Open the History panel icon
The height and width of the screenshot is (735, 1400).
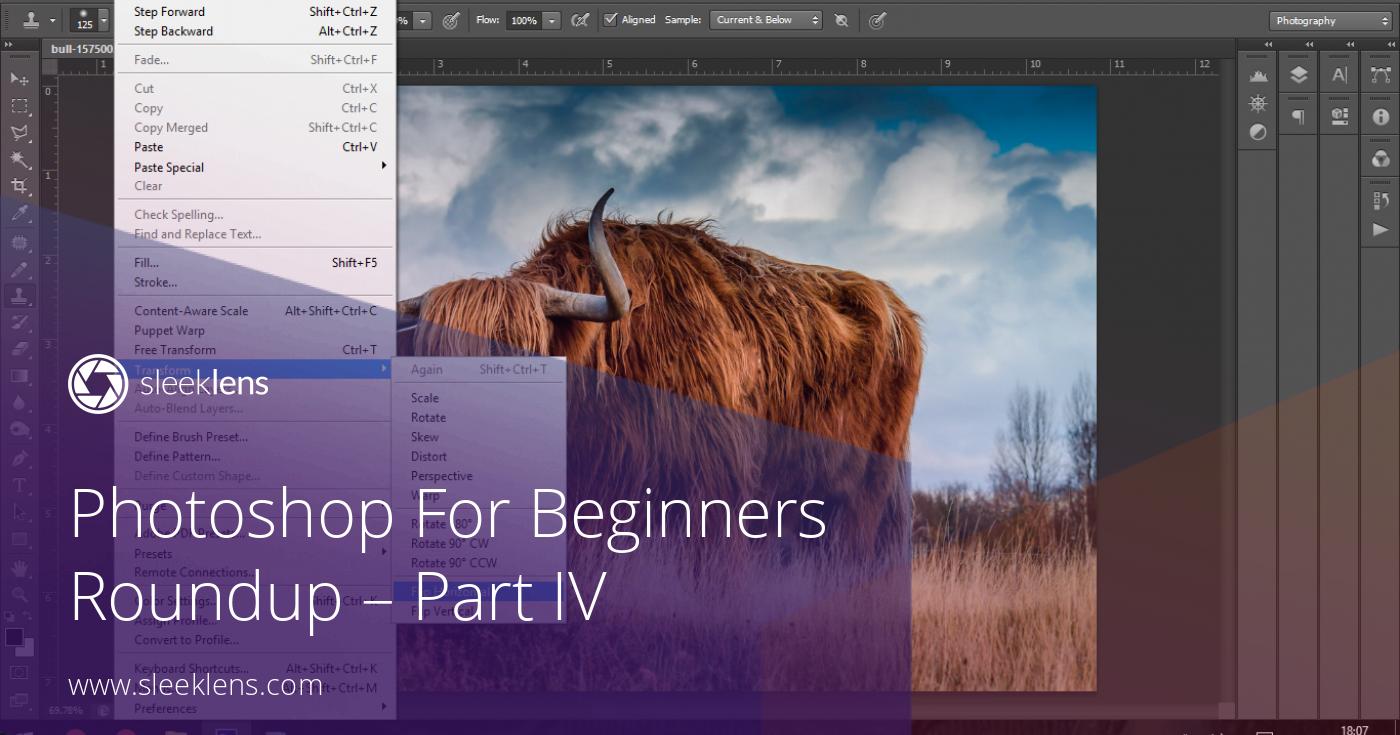(1380, 201)
